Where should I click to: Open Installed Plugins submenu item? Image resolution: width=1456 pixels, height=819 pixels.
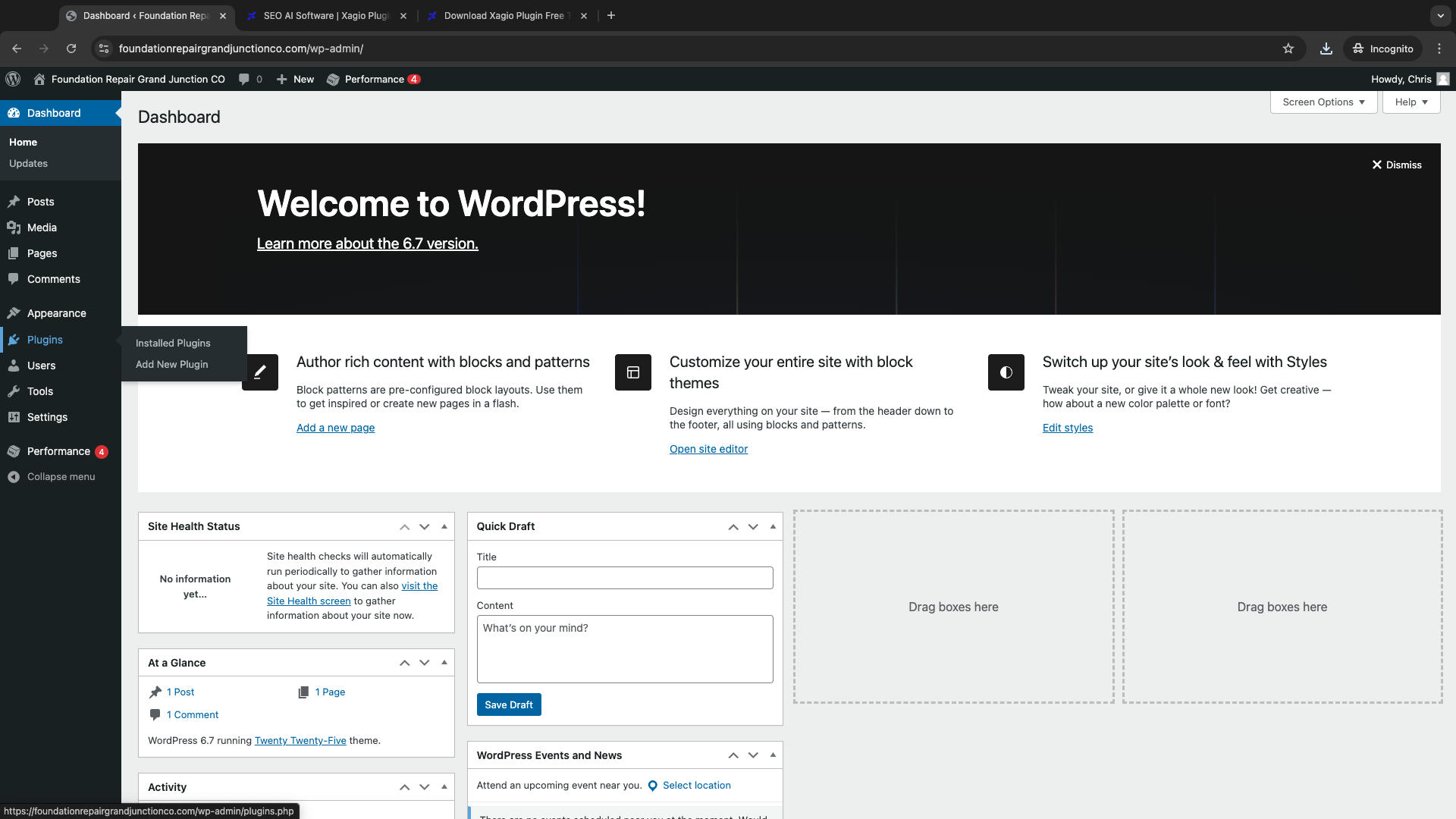173,344
